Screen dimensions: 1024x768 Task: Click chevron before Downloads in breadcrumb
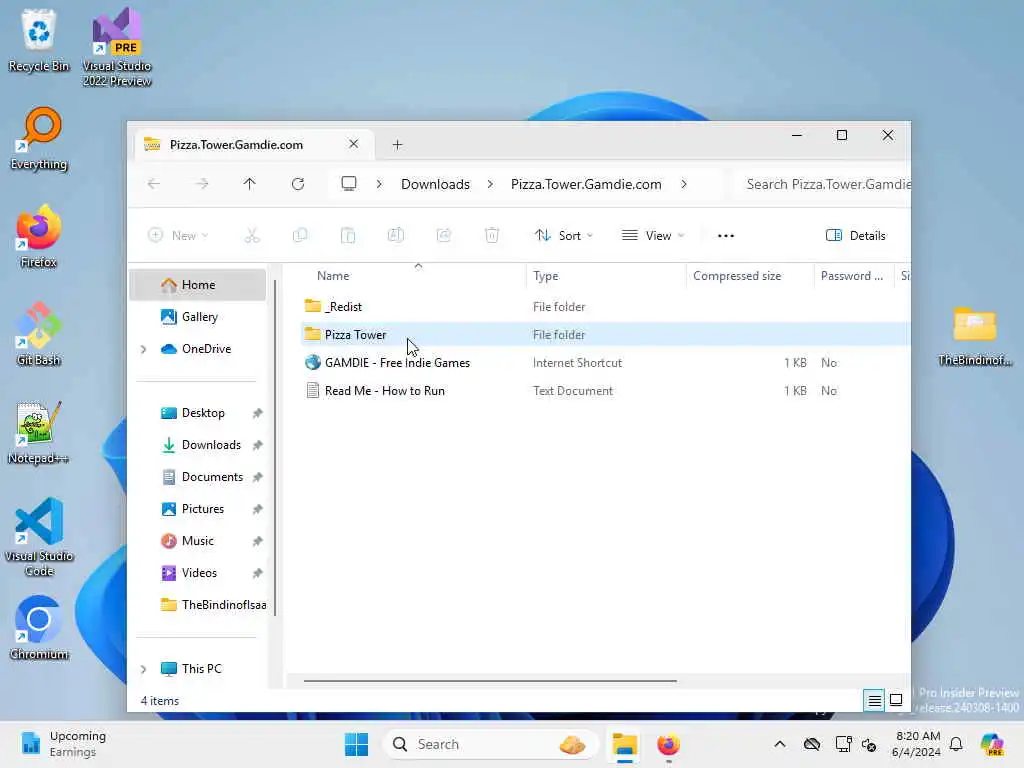coord(379,184)
